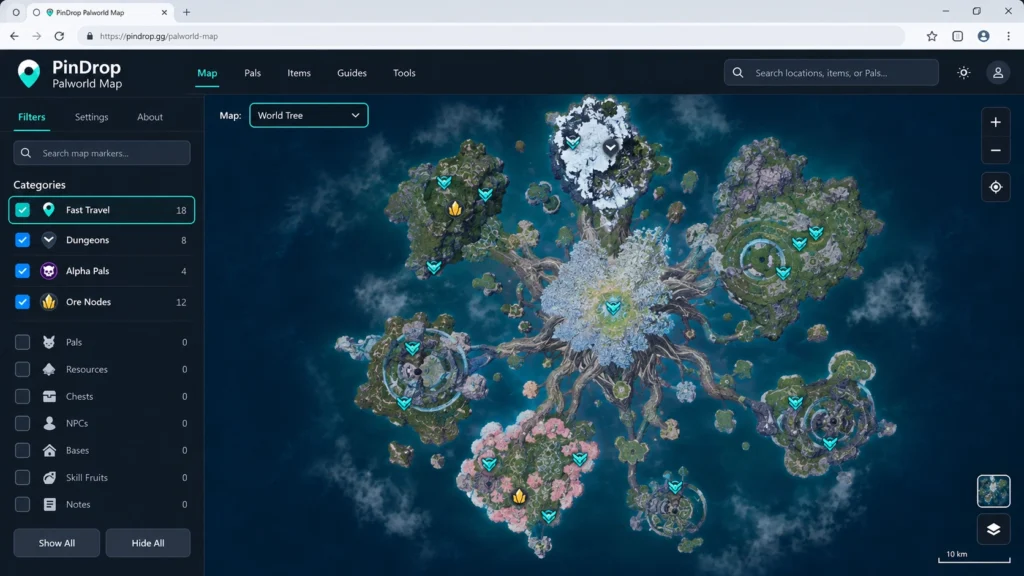Click the Resources category icon
The image size is (1024, 576).
48,369
